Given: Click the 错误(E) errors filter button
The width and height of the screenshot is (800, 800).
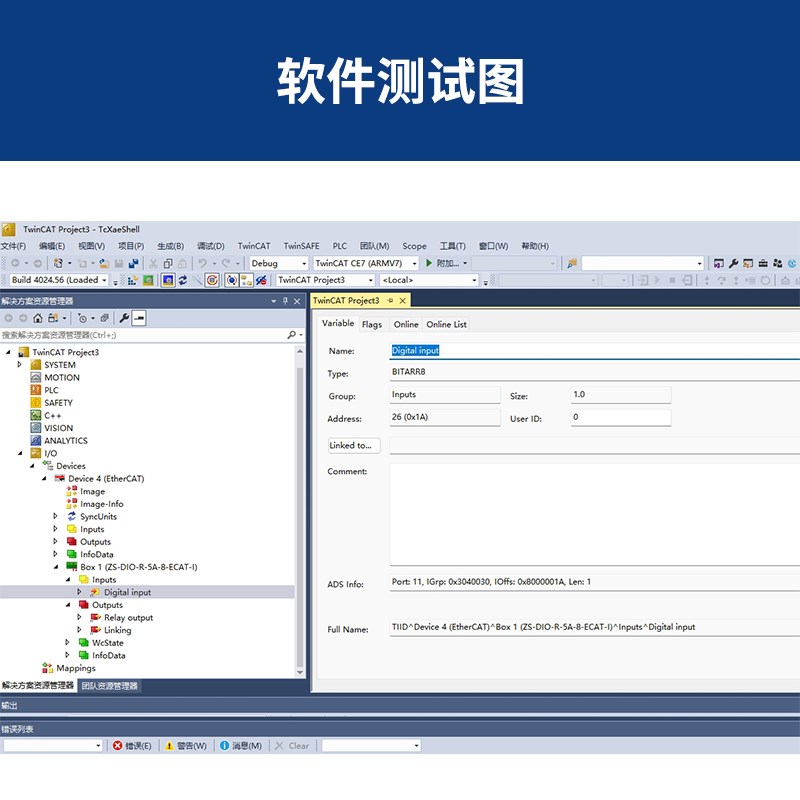Looking at the screenshot, I should (132, 746).
